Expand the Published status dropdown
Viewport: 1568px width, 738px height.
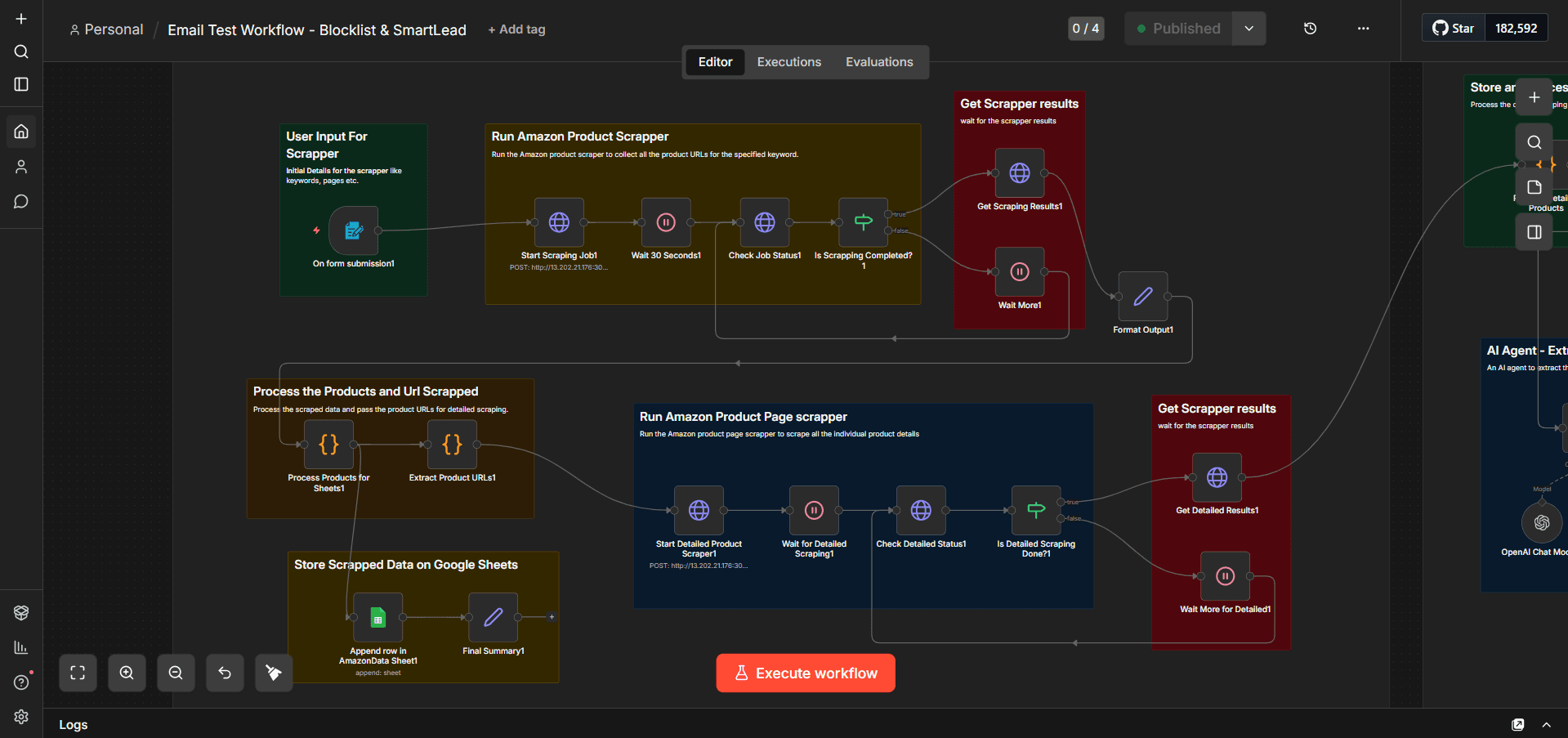(1249, 28)
